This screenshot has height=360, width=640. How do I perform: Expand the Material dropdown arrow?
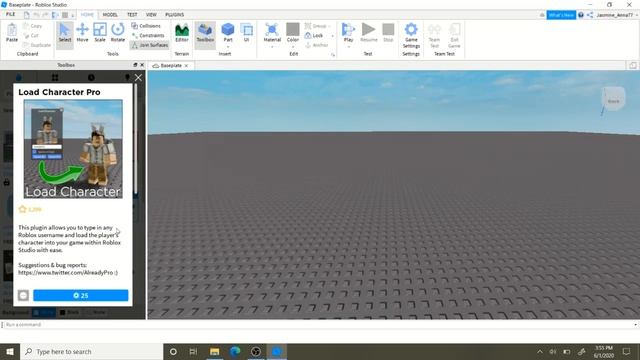point(272,47)
